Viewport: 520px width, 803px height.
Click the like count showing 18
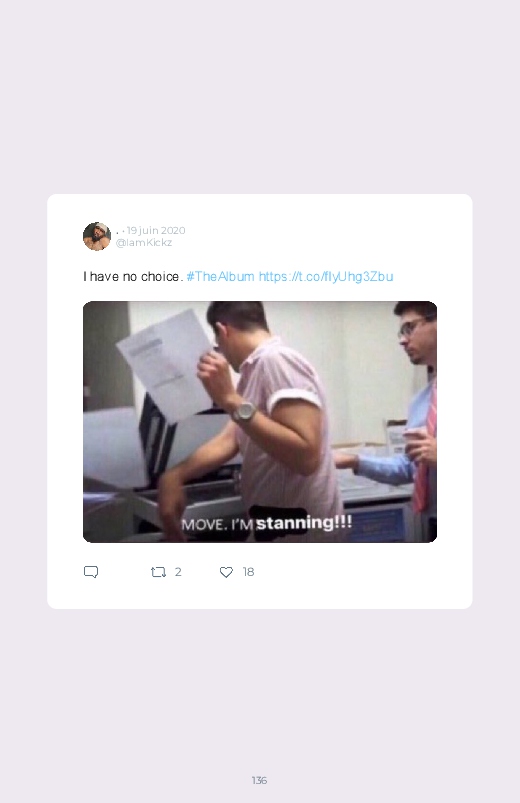(248, 572)
